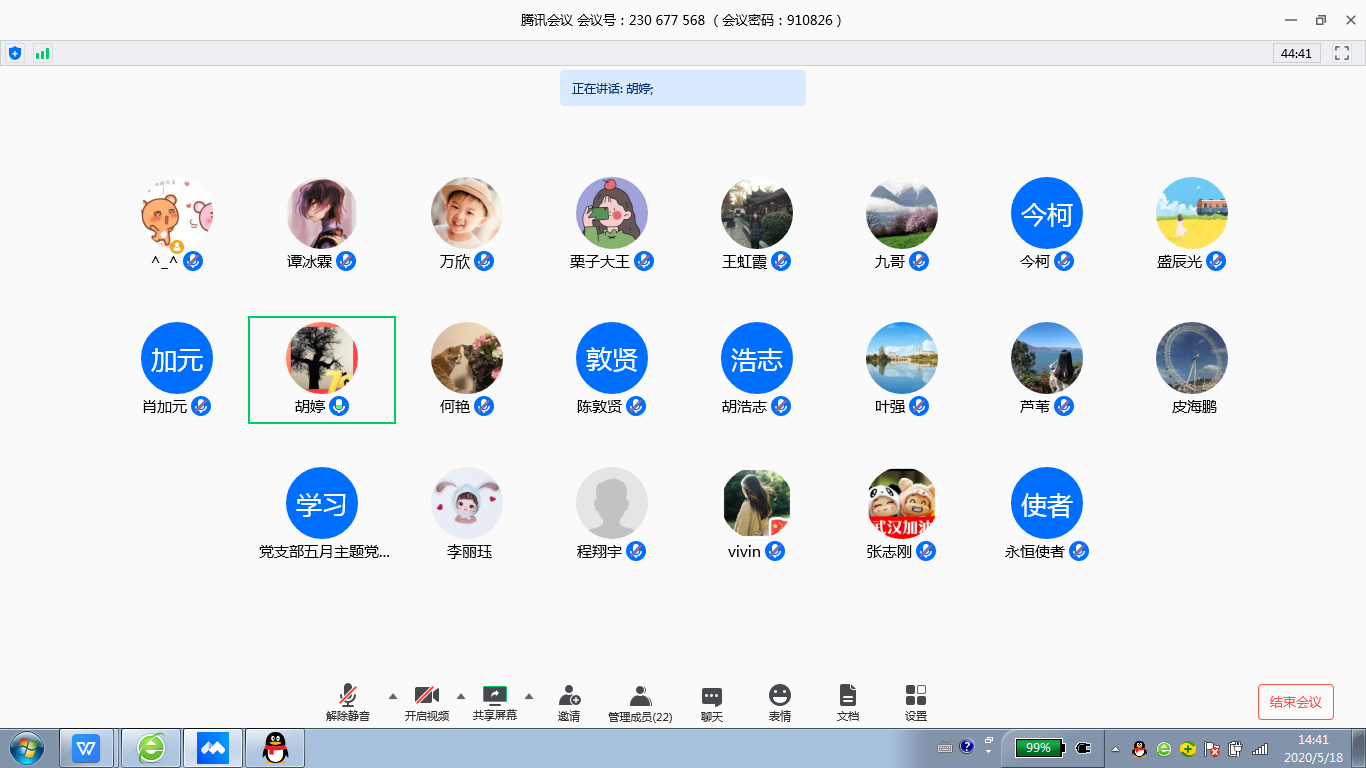
Task: Expand the arrow next to 解除静音
Action: (x=392, y=696)
